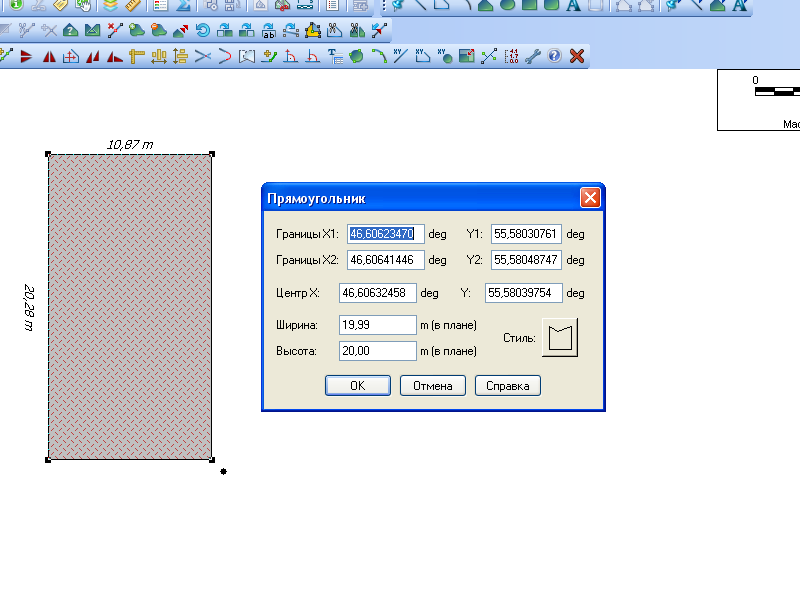Click the Sigma sum toolbar icon

(x=183, y=5)
